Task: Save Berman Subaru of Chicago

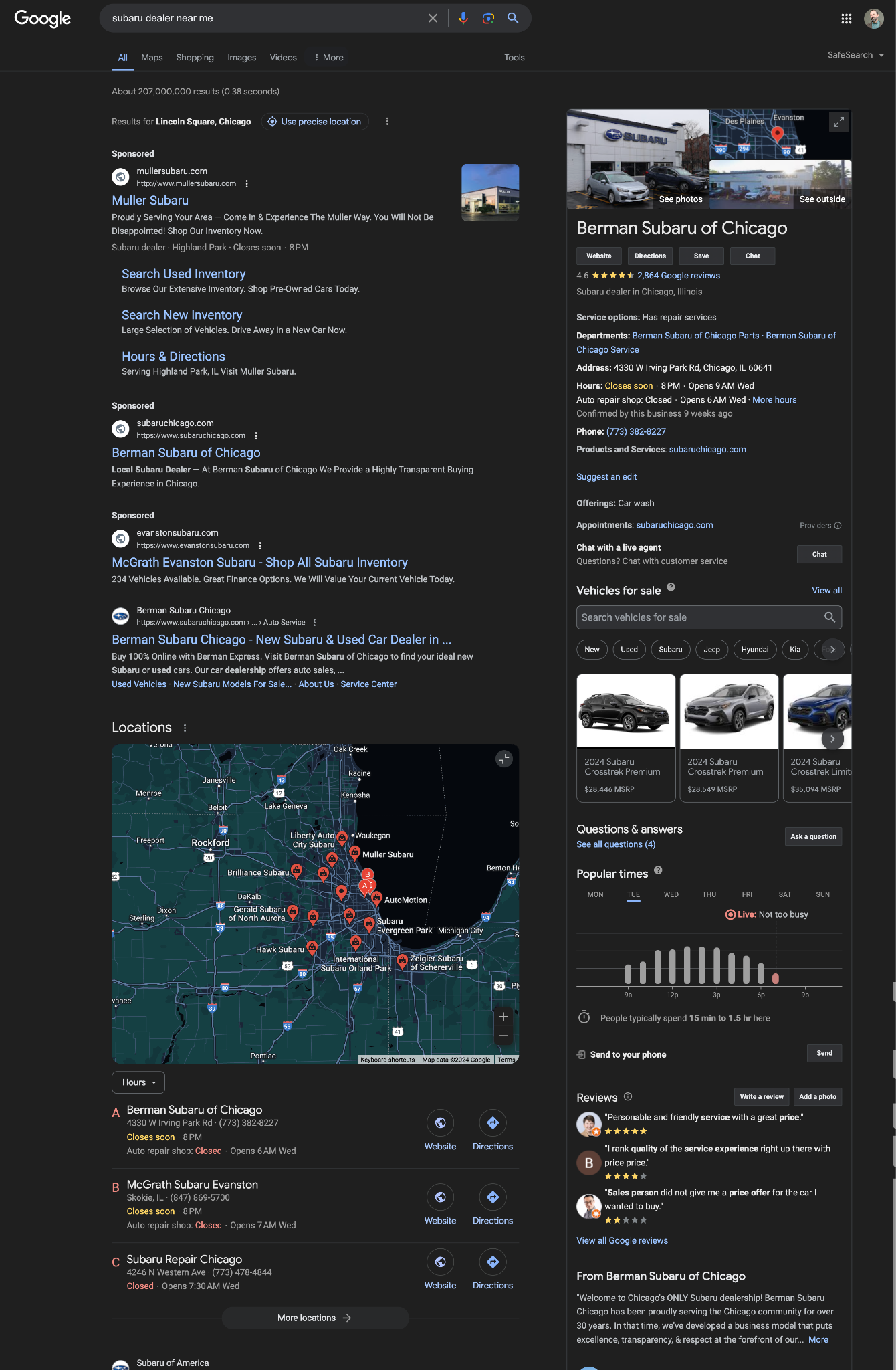Action: coord(701,256)
